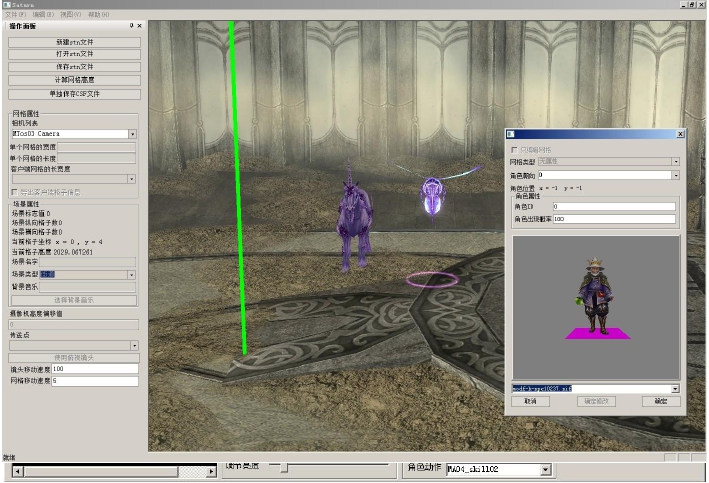Toggle the 只编辑网格 checkbox in dialog
The height and width of the screenshot is (483, 709).
514,150
